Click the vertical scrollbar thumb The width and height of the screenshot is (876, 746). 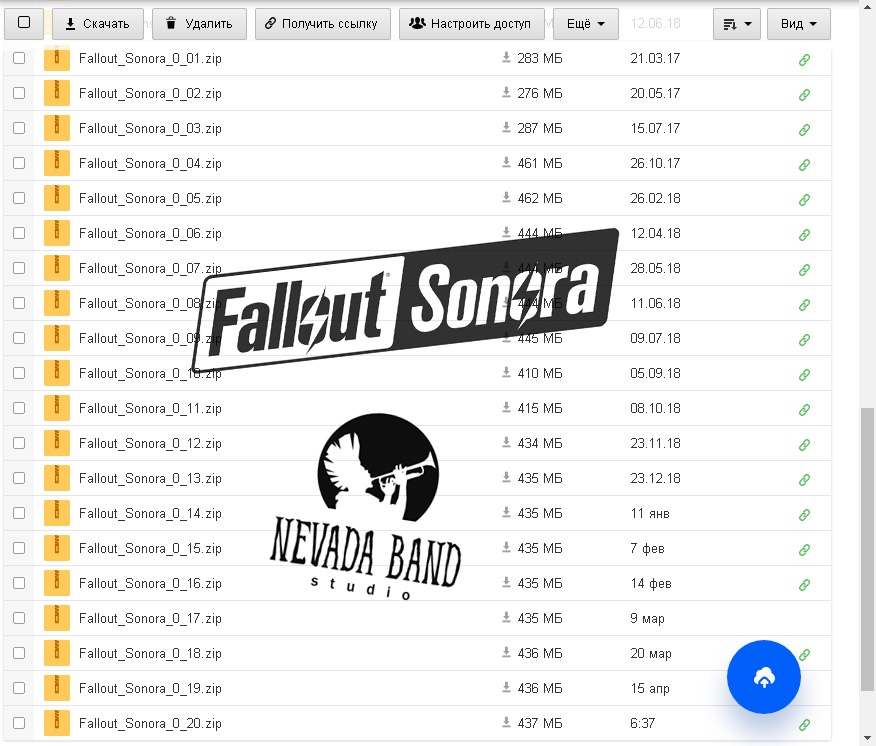867,549
